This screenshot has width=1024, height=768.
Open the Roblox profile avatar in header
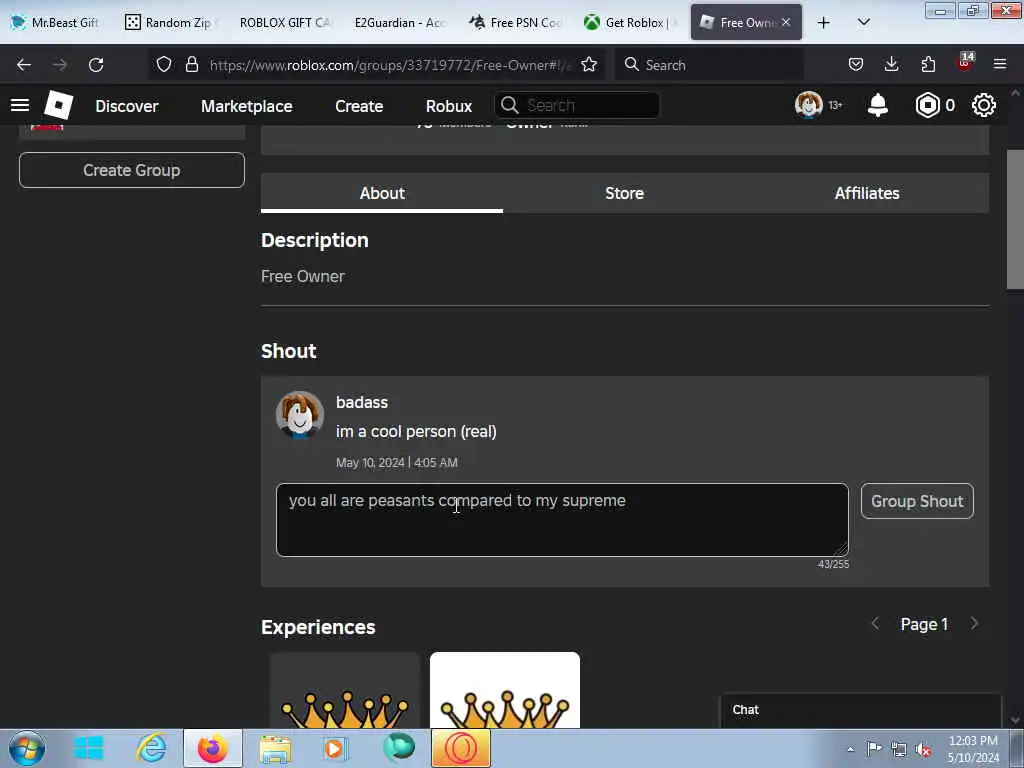click(808, 104)
